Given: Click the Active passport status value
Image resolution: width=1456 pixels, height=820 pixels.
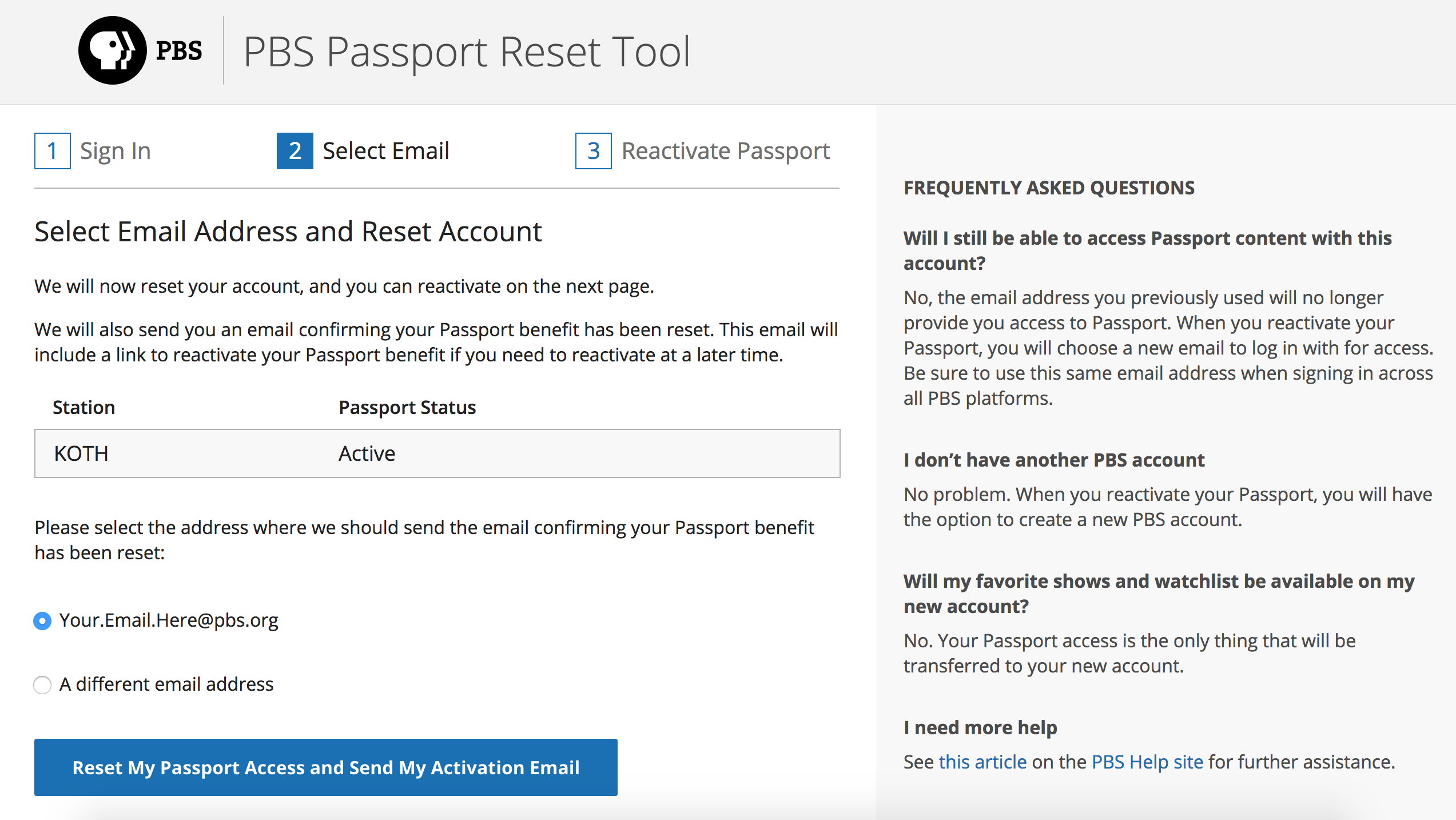Looking at the screenshot, I should pos(367,453).
